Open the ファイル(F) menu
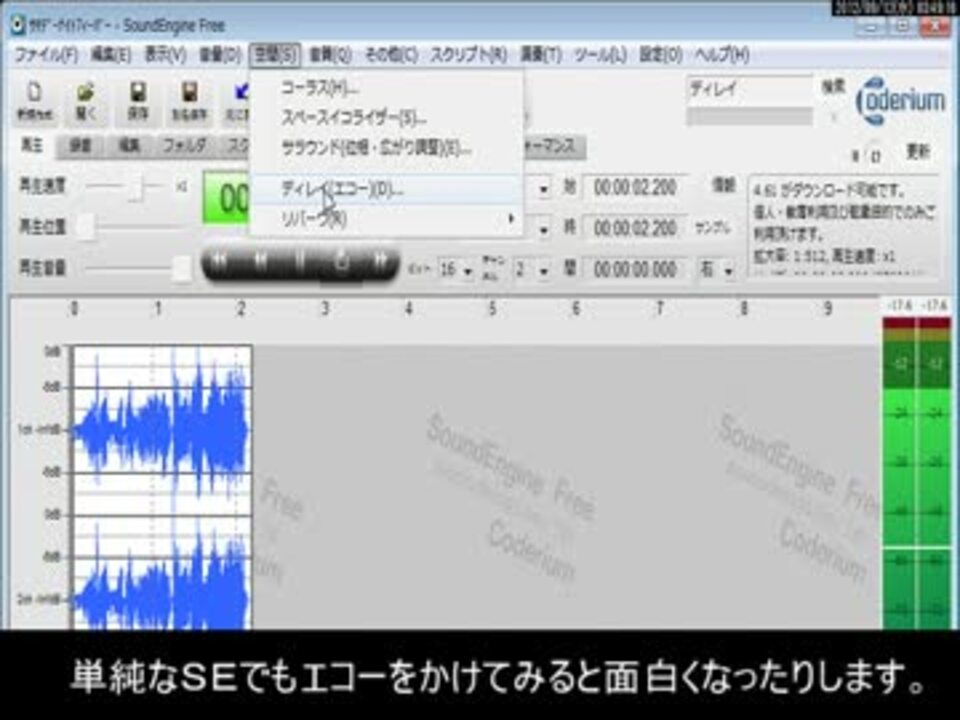Image resolution: width=960 pixels, height=720 pixels. tap(46, 55)
